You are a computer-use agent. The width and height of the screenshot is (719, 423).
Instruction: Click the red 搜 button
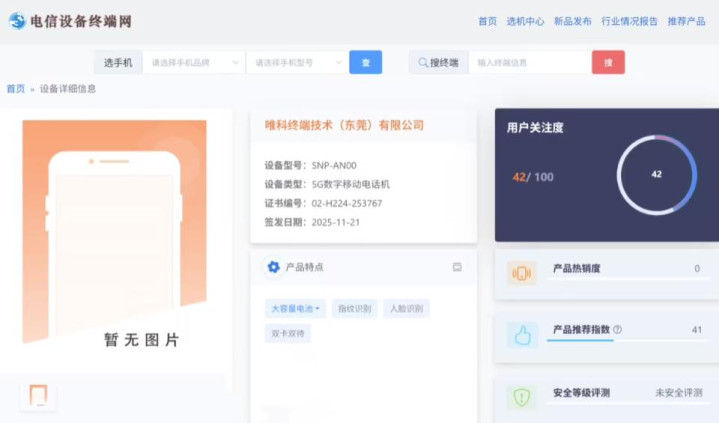point(608,62)
